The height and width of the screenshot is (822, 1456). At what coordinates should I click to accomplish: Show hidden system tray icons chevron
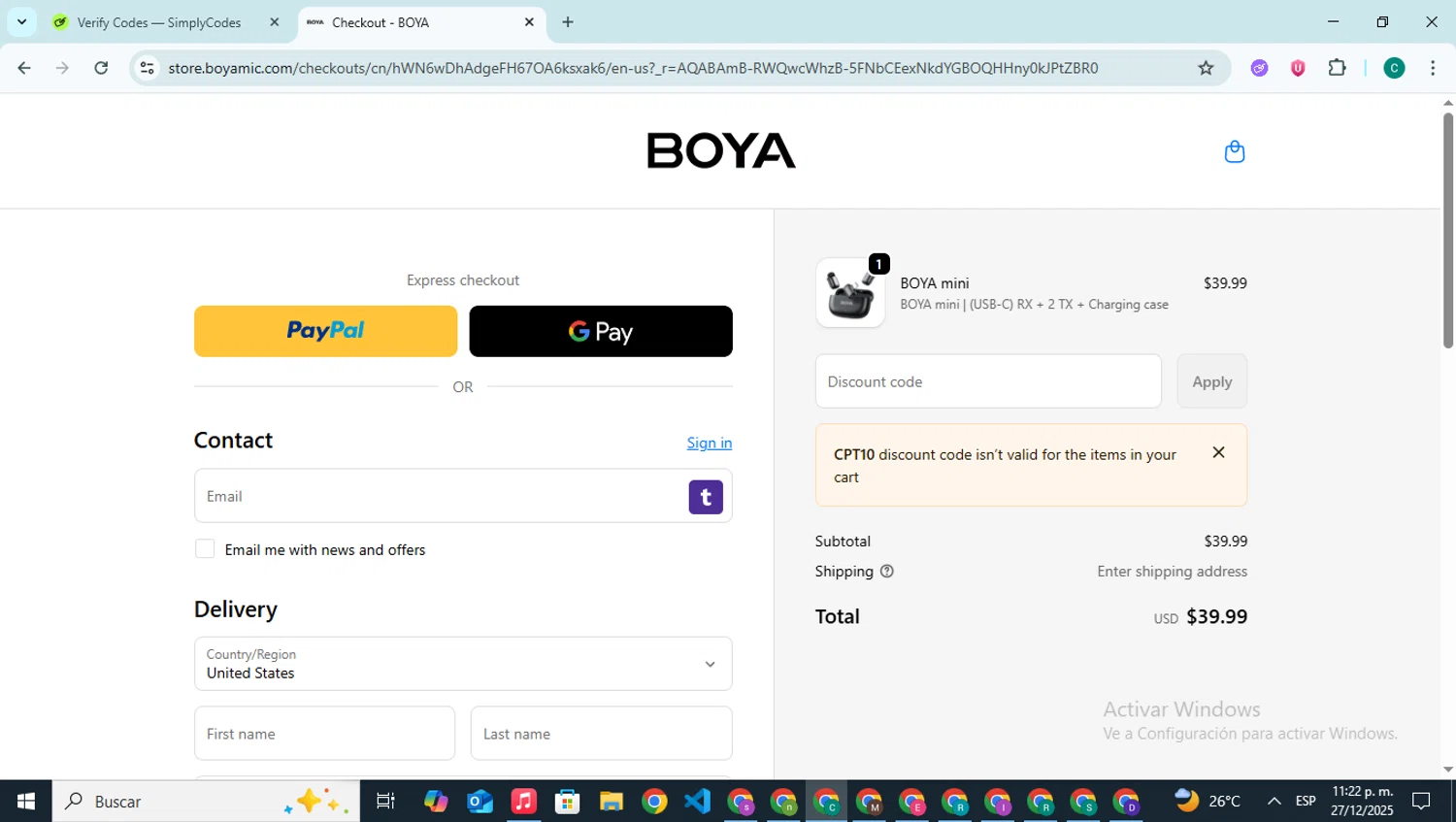pos(1274,801)
